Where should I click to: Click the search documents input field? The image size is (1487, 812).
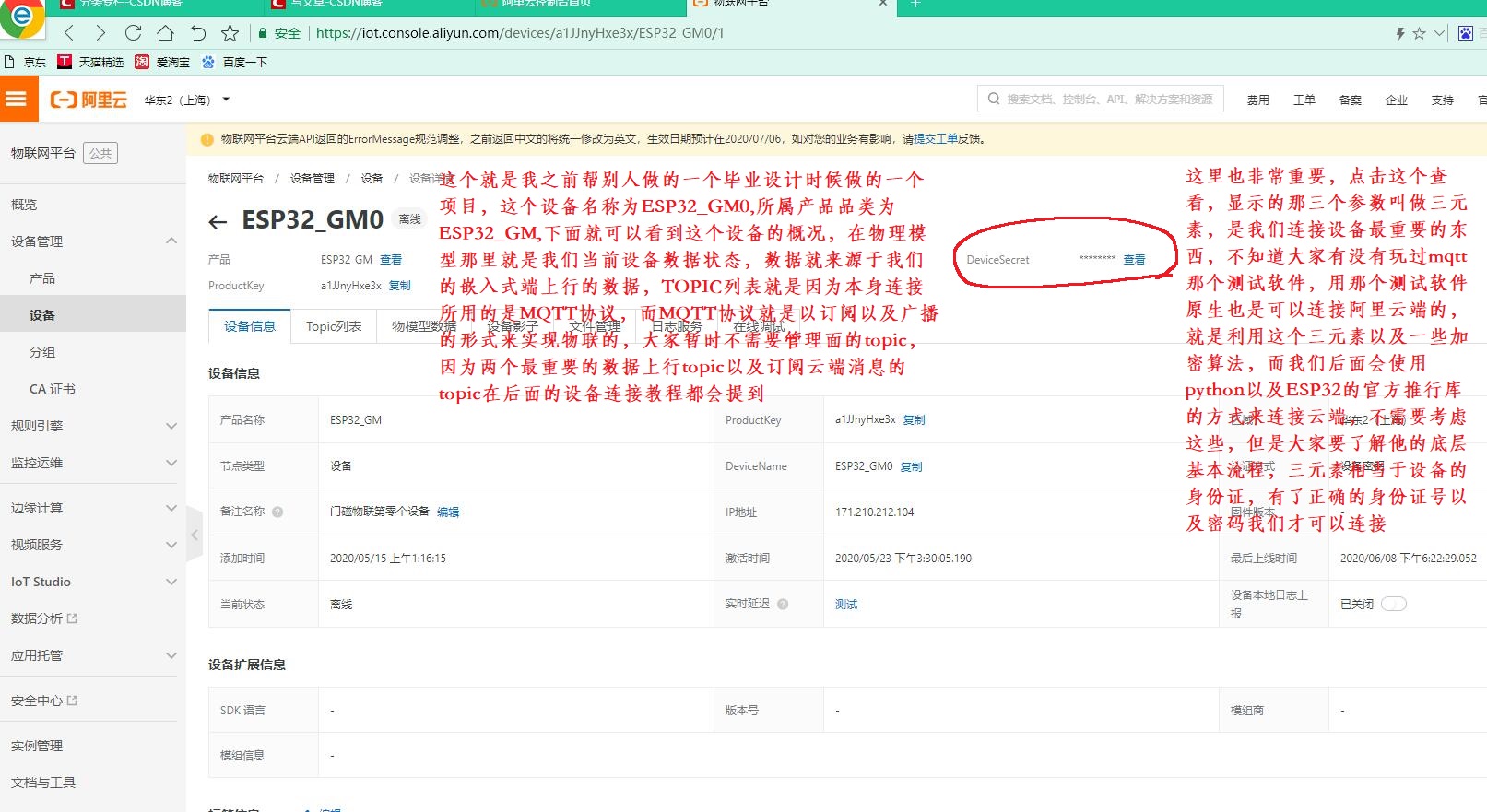(1101, 99)
